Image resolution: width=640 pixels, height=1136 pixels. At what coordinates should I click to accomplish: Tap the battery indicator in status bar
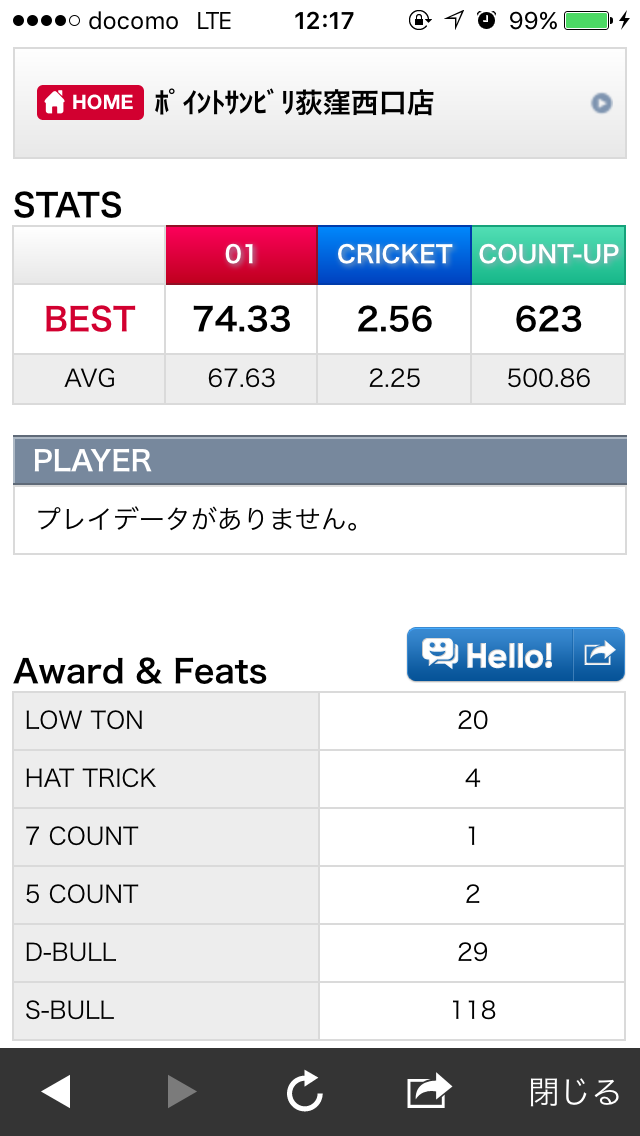(589, 21)
